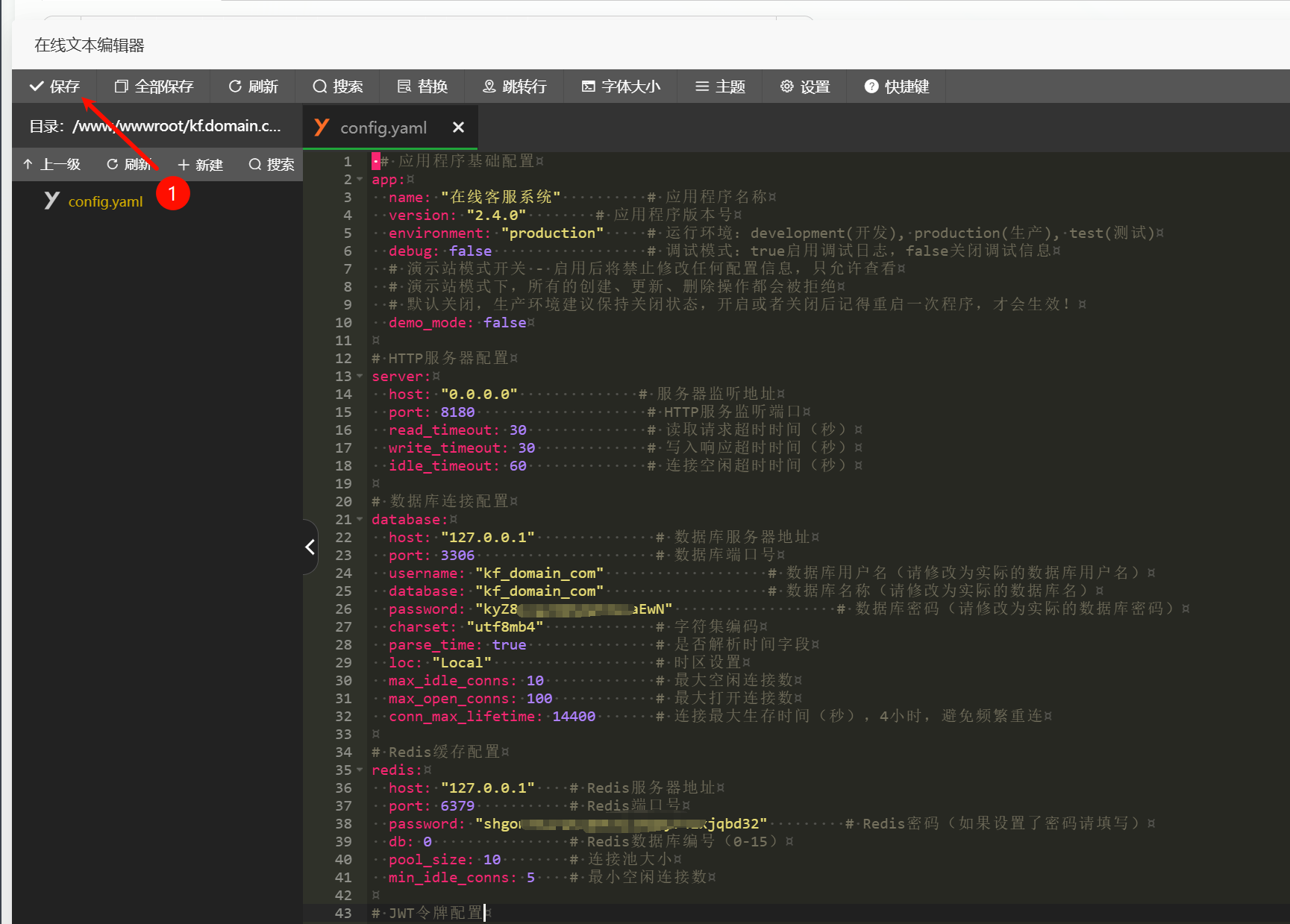Open config.yaml in the file tree

(105, 201)
